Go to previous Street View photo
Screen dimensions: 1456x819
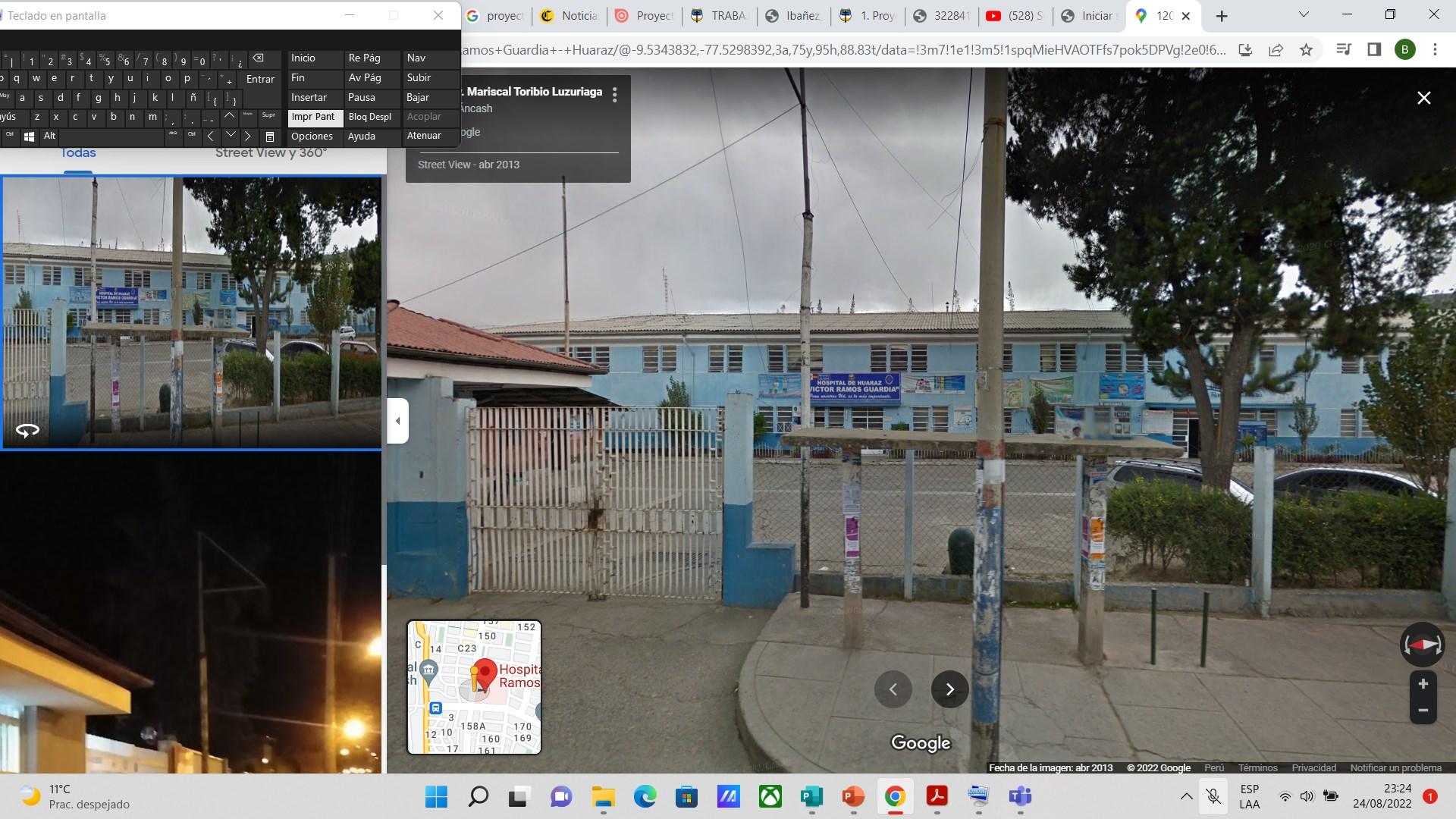click(x=893, y=689)
